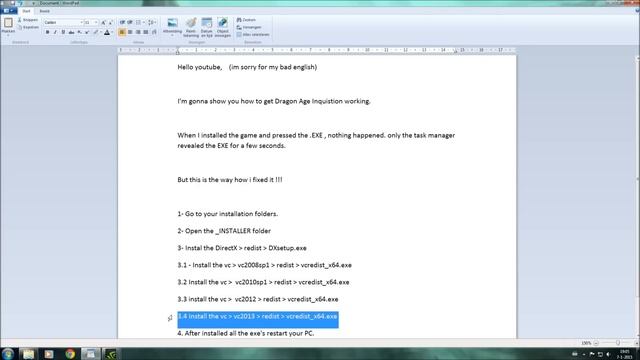Open the bullet list style dropdown
640x360 pixels.
144,22
